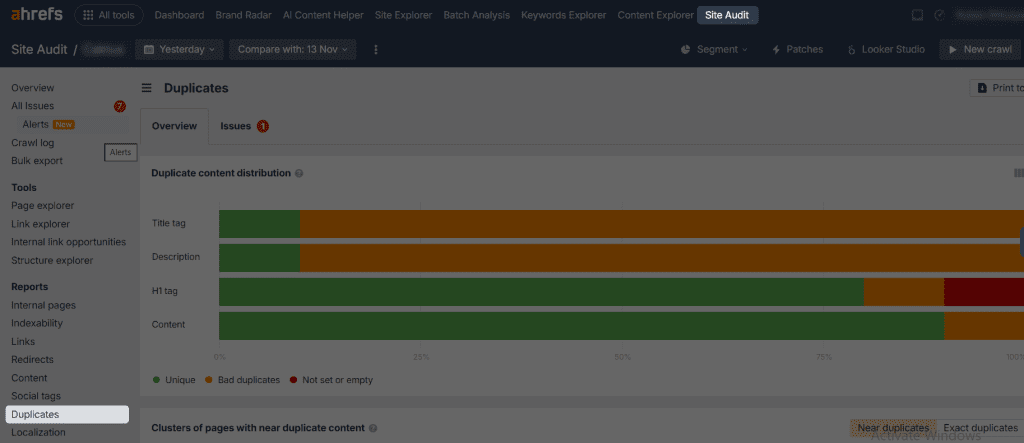Open Internal link opportunities

[69, 242]
